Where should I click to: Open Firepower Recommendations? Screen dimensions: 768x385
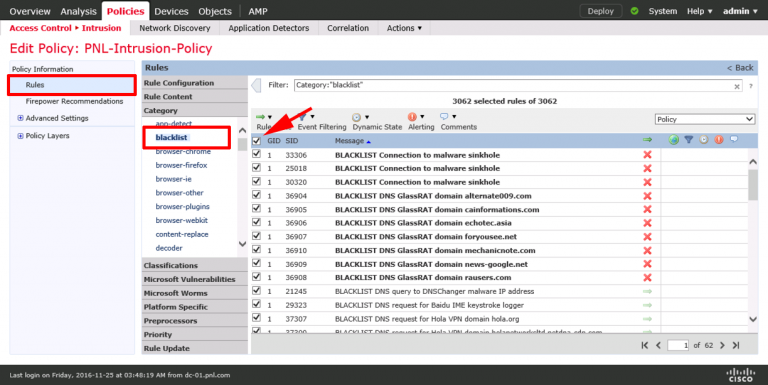(74, 101)
